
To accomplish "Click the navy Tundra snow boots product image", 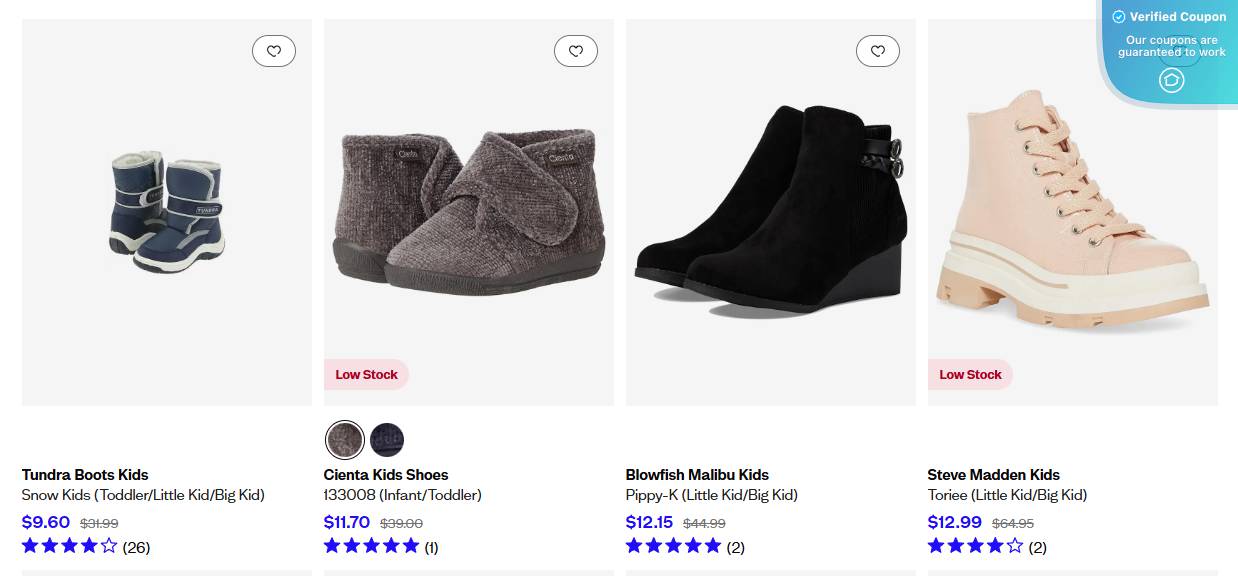I will [x=166, y=210].
